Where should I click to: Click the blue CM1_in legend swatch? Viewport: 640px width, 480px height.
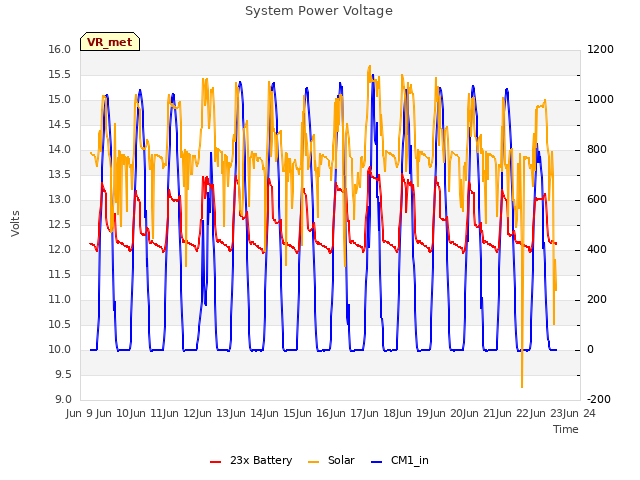click(x=377, y=462)
